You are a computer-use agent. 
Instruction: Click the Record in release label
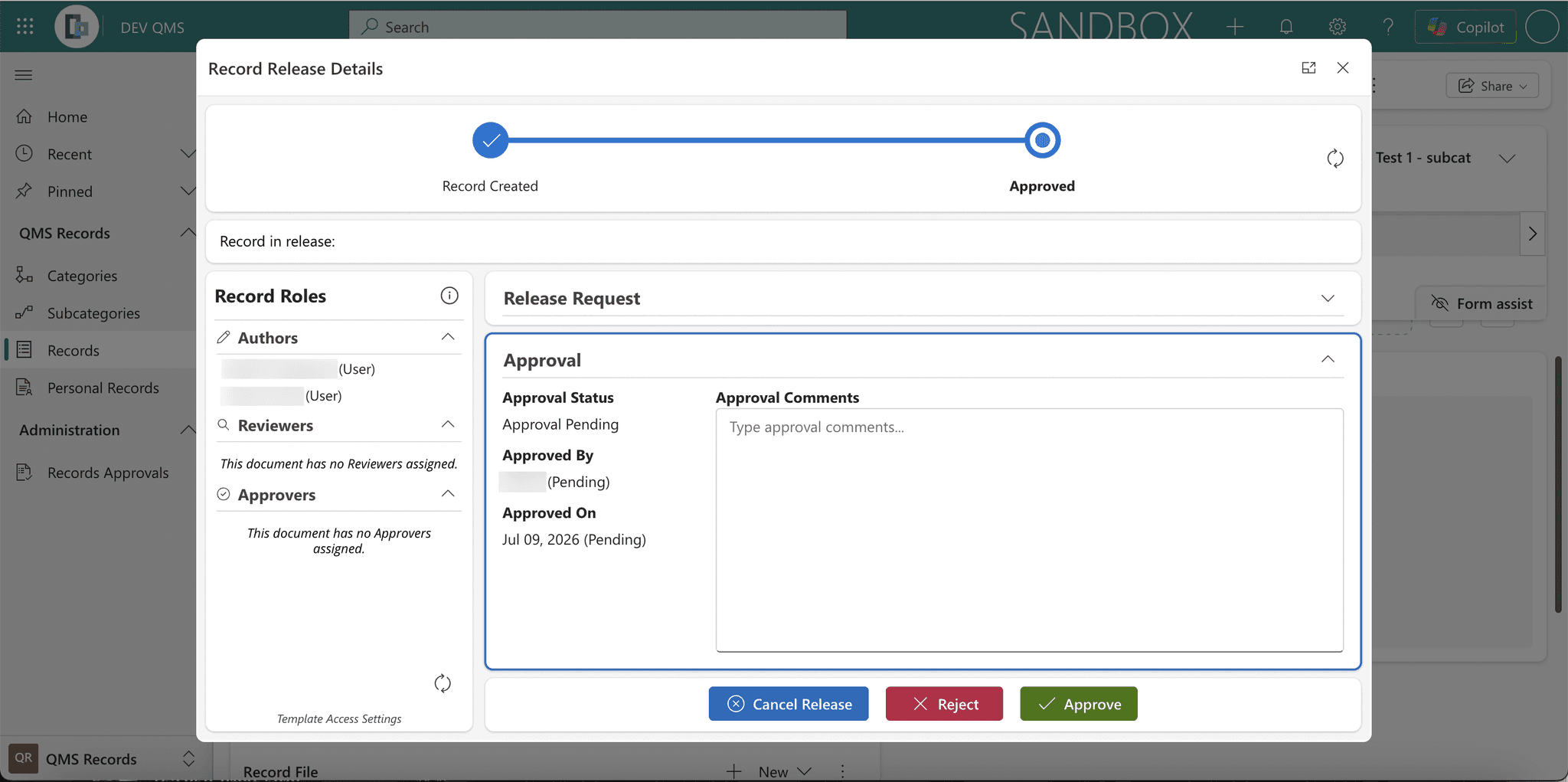tap(277, 241)
